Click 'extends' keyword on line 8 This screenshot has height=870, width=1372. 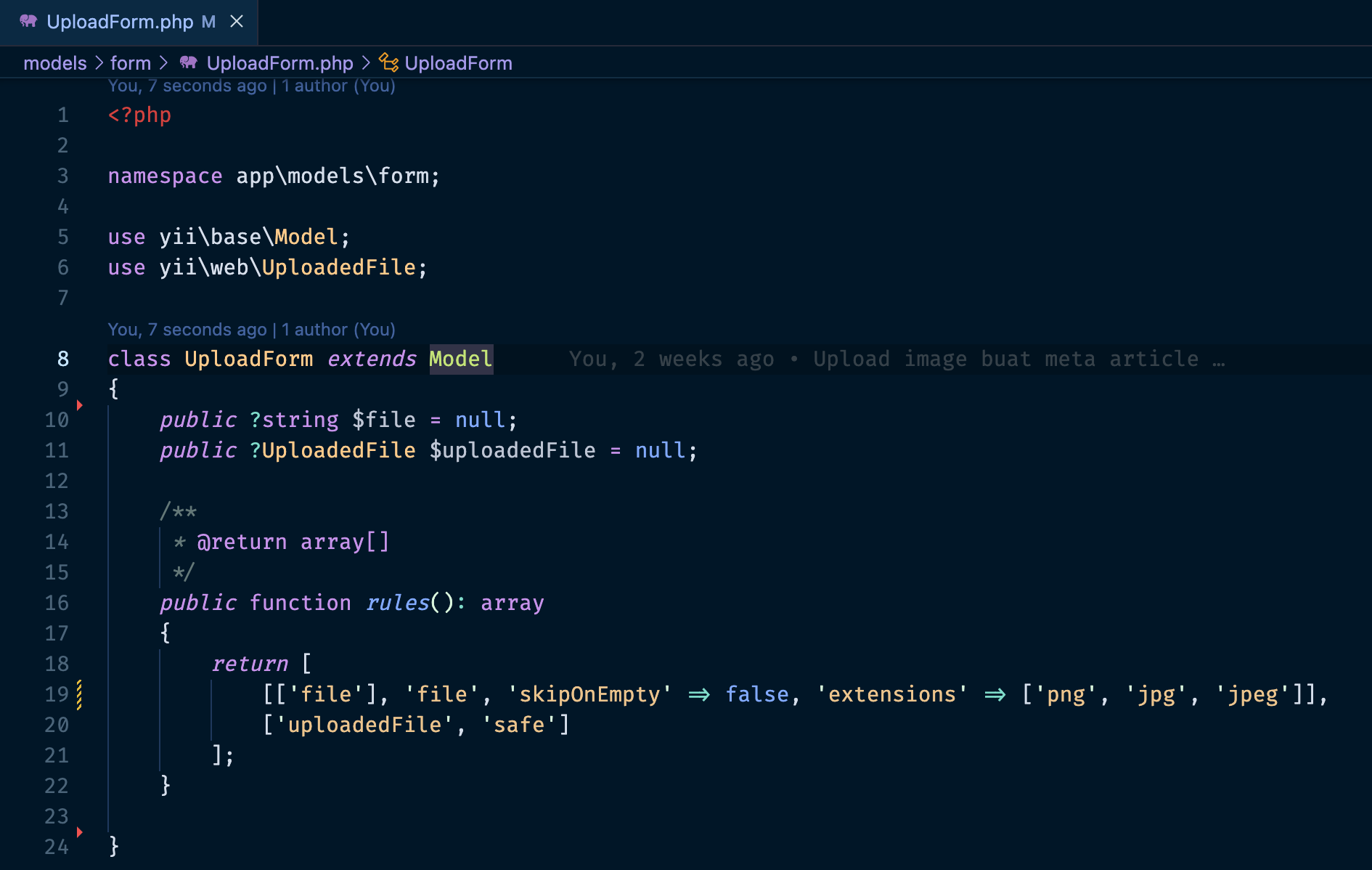[x=372, y=359]
